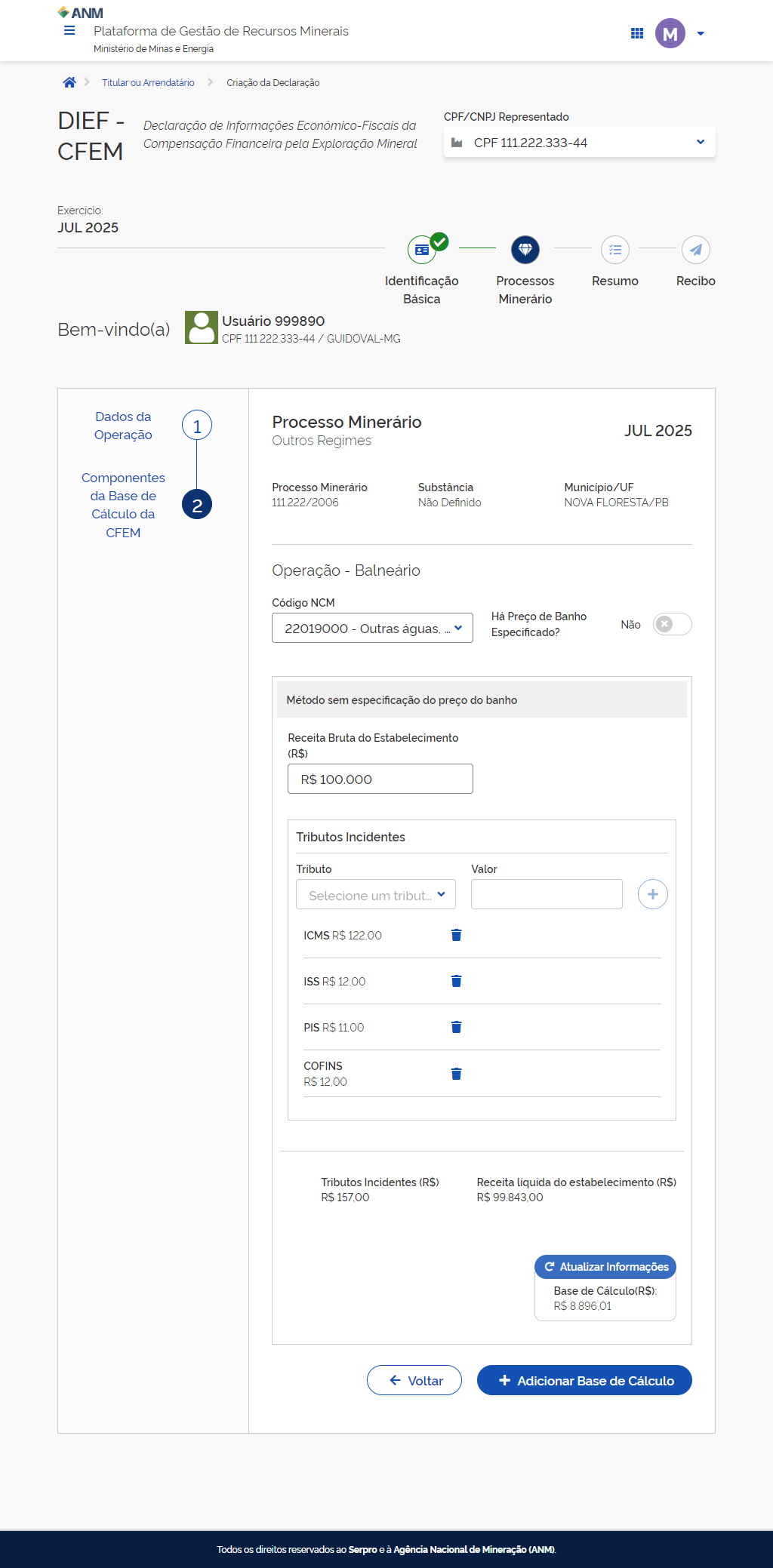
Task: Toggle the Preço de Banho Especificado switch
Action: [x=672, y=625]
